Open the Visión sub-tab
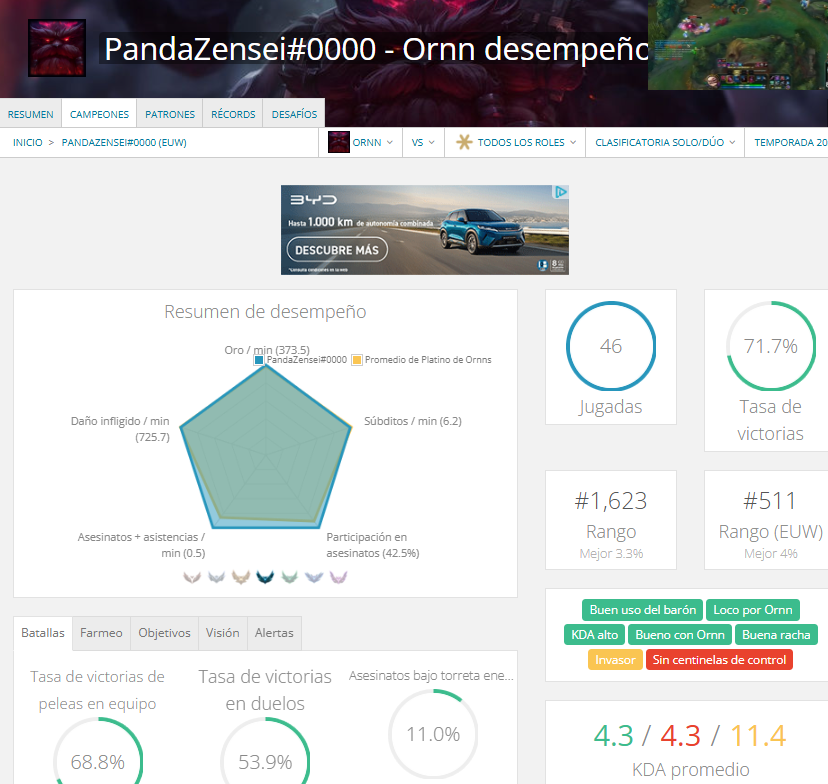Viewport: 828px width, 784px height. (x=222, y=633)
